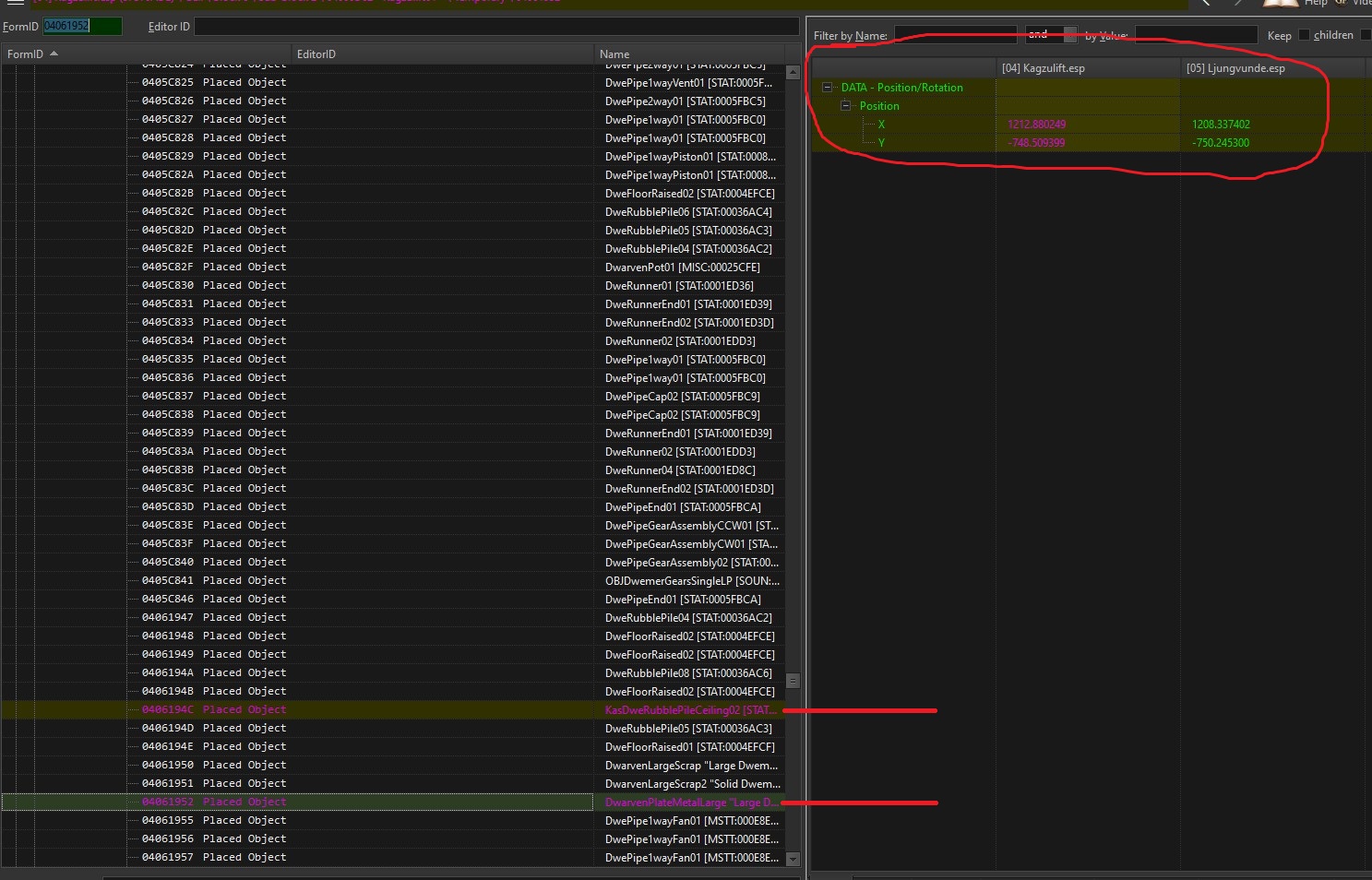The height and width of the screenshot is (880, 1372).
Task: Select highlighted record 0406194C
Action: [x=394, y=709]
